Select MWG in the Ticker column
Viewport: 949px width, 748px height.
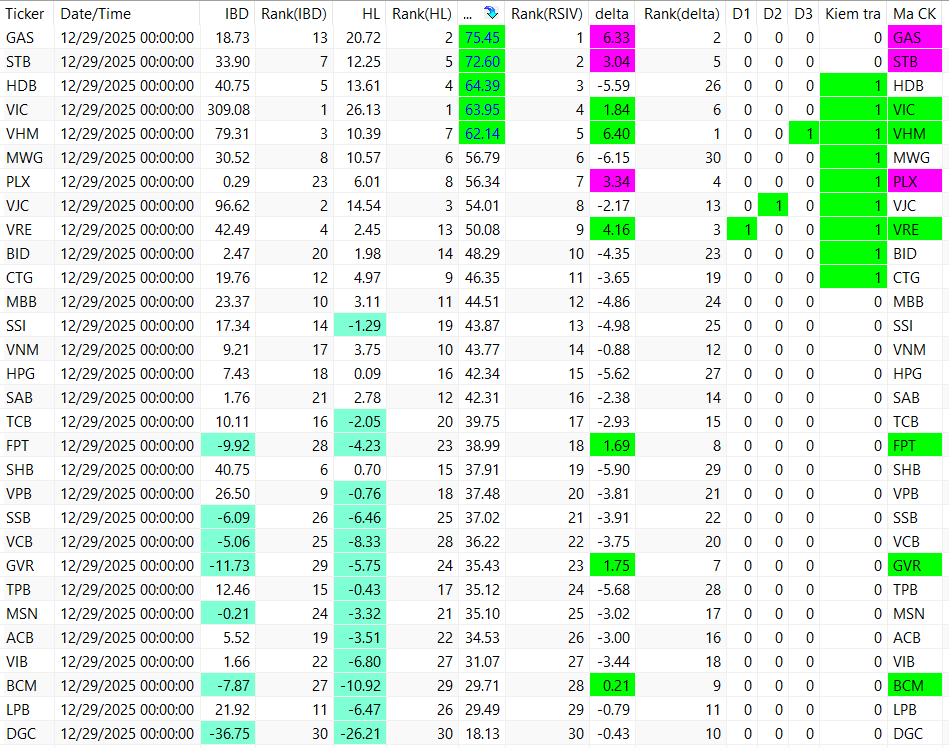click(24, 157)
